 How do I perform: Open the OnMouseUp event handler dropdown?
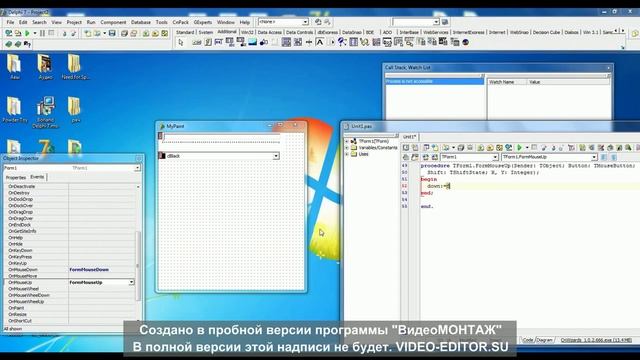pyautogui.click(x=131, y=282)
